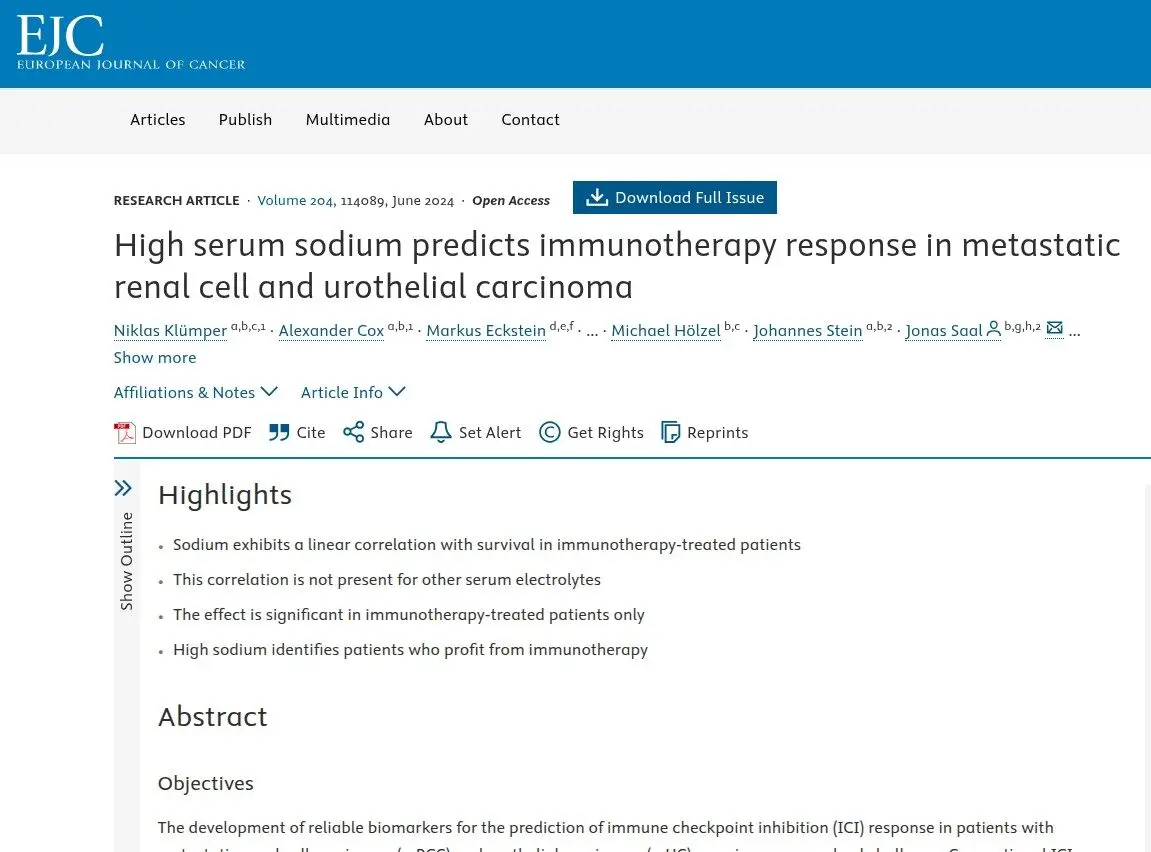Click the Download PDF icon

[125, 433]
